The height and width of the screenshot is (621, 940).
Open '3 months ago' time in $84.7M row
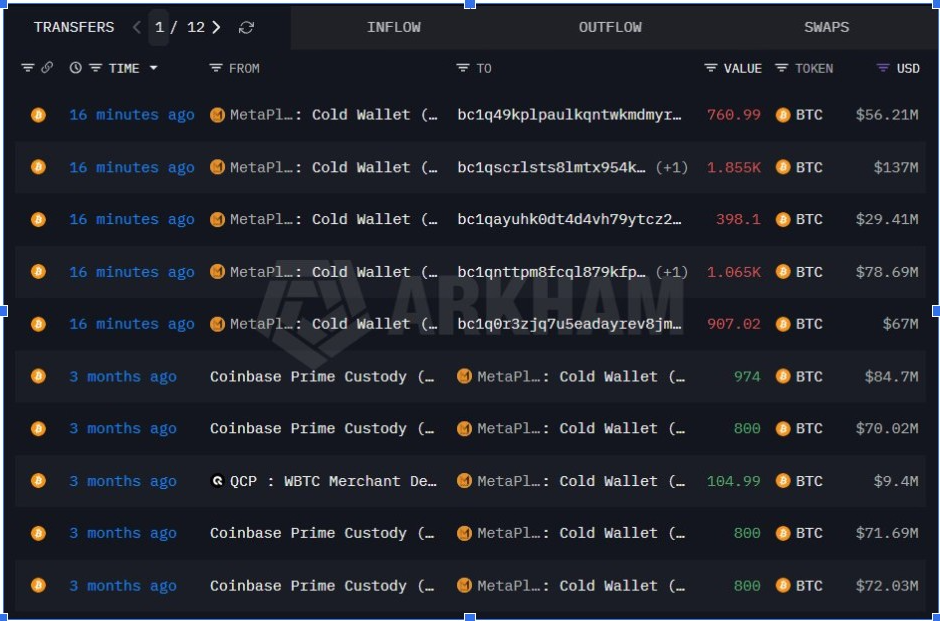pyautogui.click(x=123, y=376)
